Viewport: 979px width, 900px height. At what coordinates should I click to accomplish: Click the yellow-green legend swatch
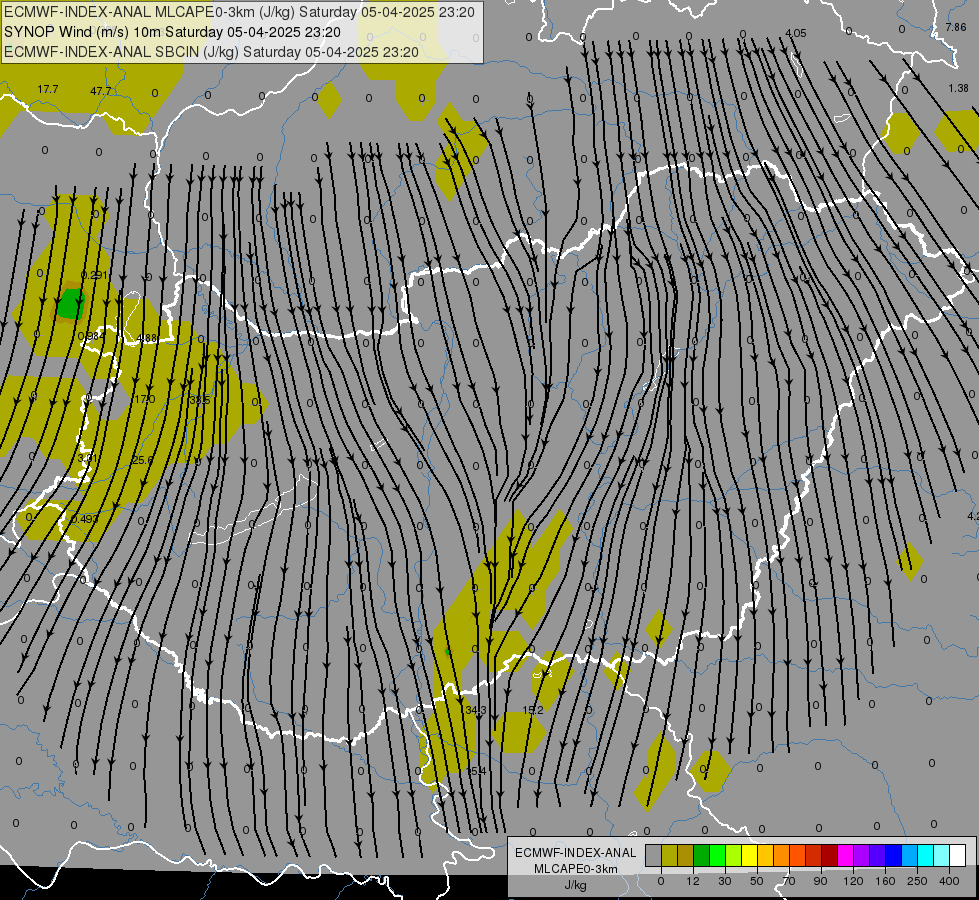point(734,855)
